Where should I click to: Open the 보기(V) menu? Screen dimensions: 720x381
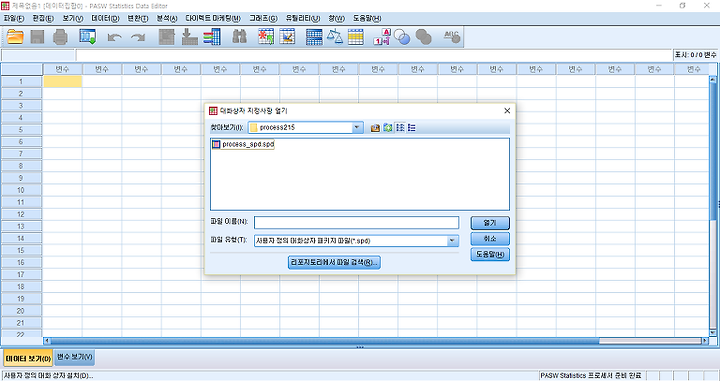tap(73, 18)
